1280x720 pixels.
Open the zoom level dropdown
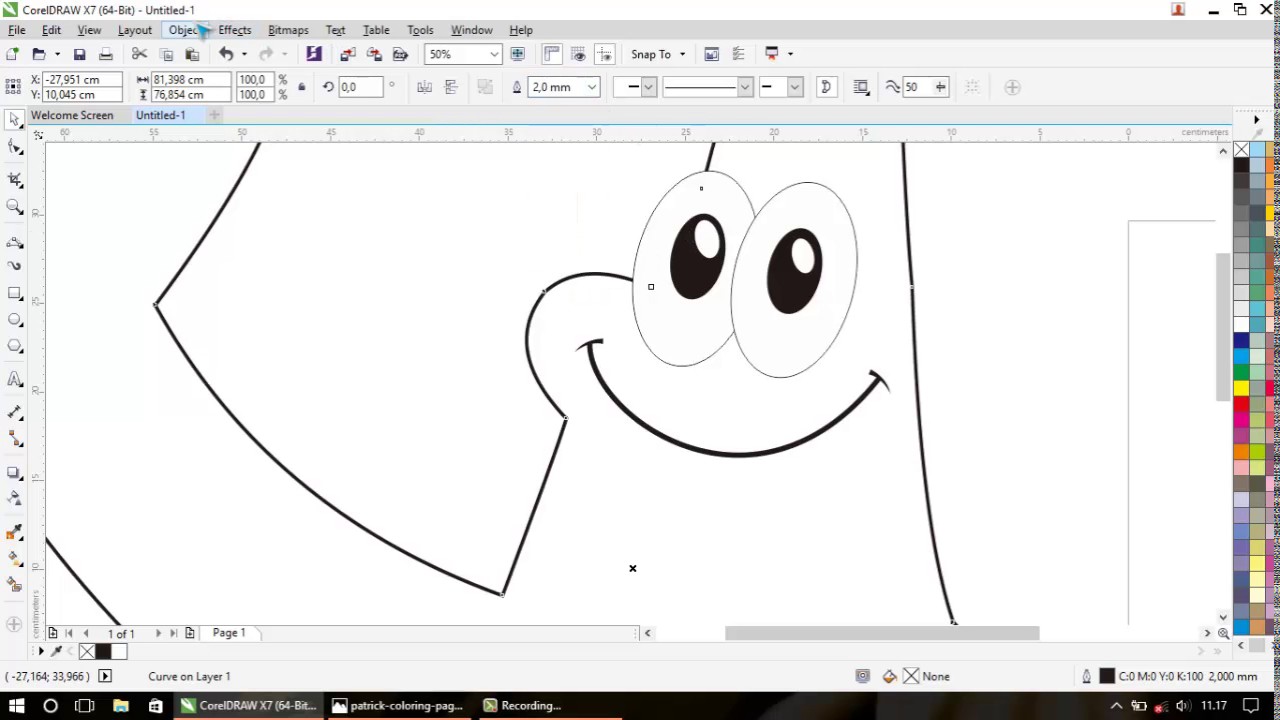click(x=493, y=54)
